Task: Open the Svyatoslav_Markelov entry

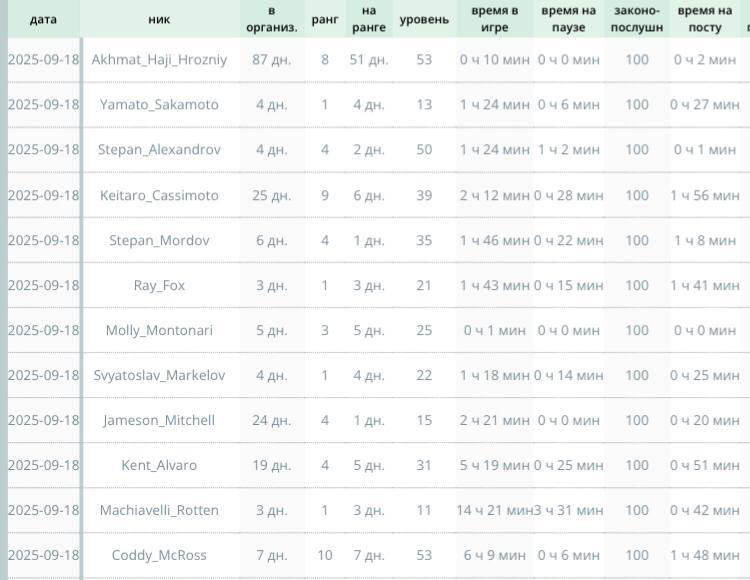Action: (159, 375)
